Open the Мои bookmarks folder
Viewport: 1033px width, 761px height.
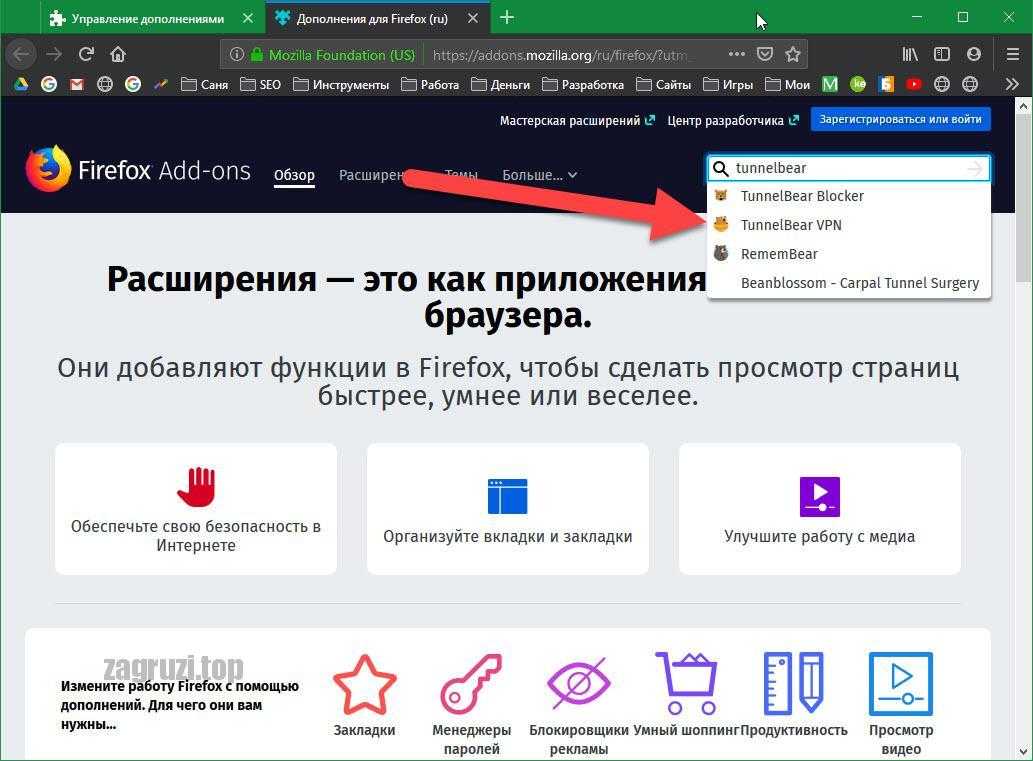[x=788, y=84]
